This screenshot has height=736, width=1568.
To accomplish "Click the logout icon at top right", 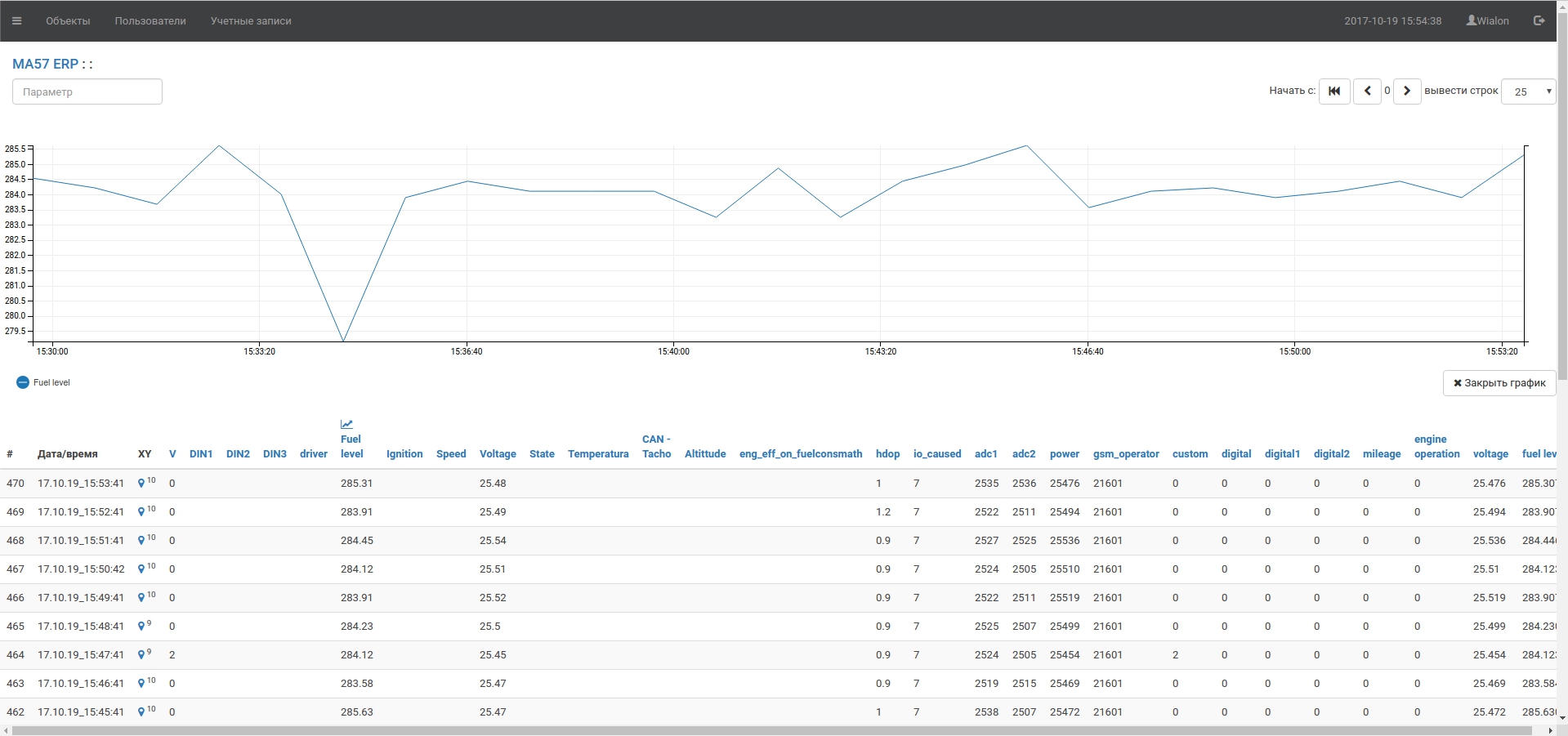I will click(x=1539, y=20).
